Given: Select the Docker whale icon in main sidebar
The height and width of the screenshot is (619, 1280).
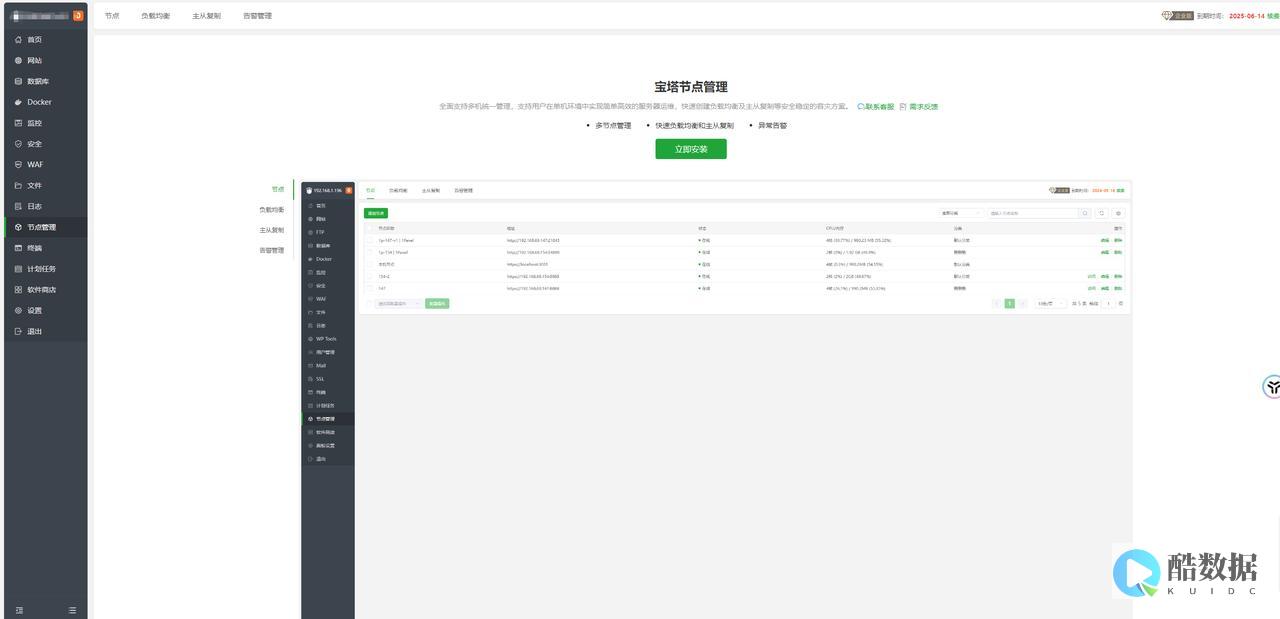Looking at the screenshot, I should click(18, 102).
